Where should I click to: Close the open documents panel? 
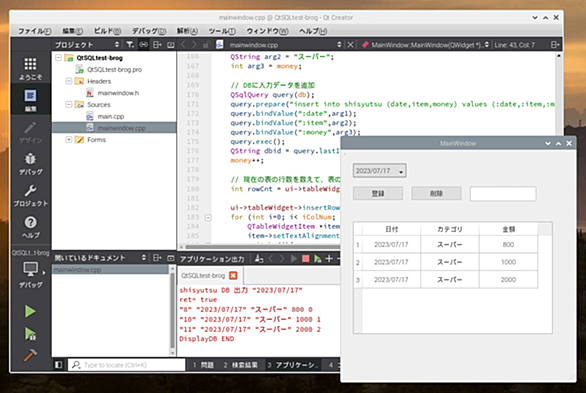click(x=171, y=258)
